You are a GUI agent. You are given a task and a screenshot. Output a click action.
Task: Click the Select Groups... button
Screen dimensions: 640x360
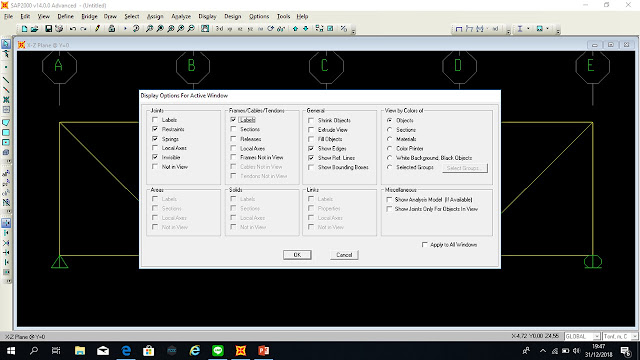[x=465, y=168]
